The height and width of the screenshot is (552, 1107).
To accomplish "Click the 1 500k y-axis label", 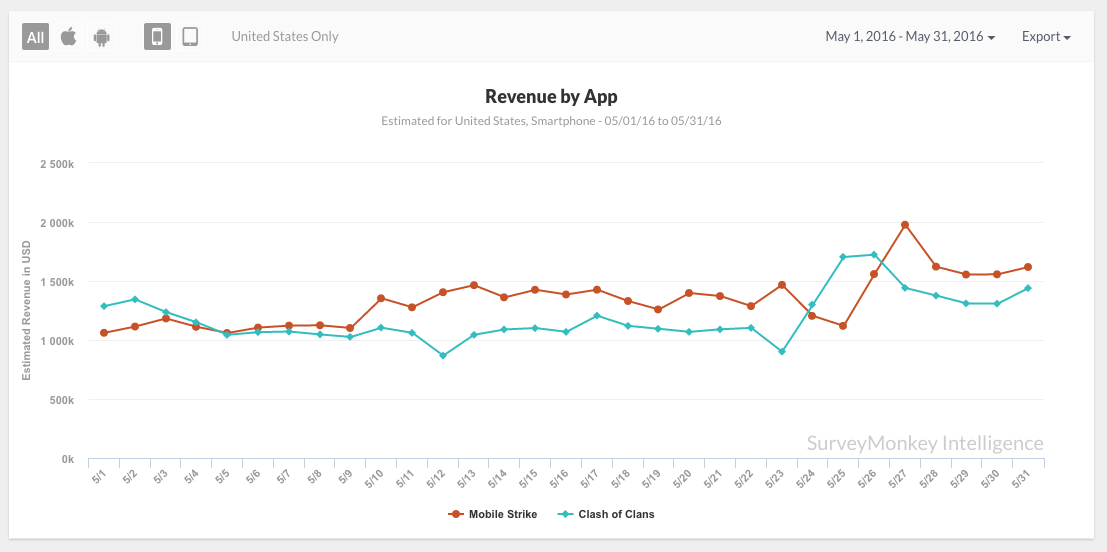I will (x=57, y=282).
